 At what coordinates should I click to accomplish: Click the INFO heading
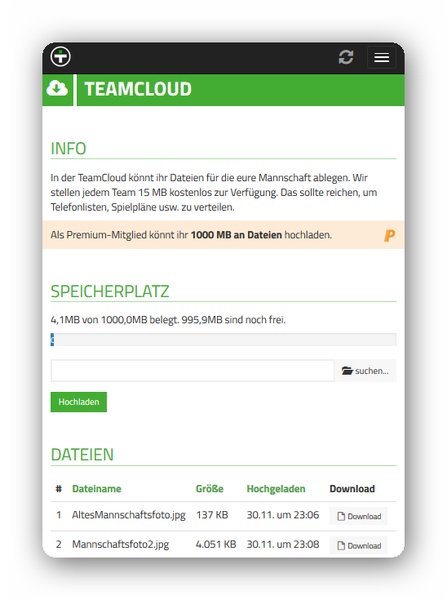(x=69, y=149)
